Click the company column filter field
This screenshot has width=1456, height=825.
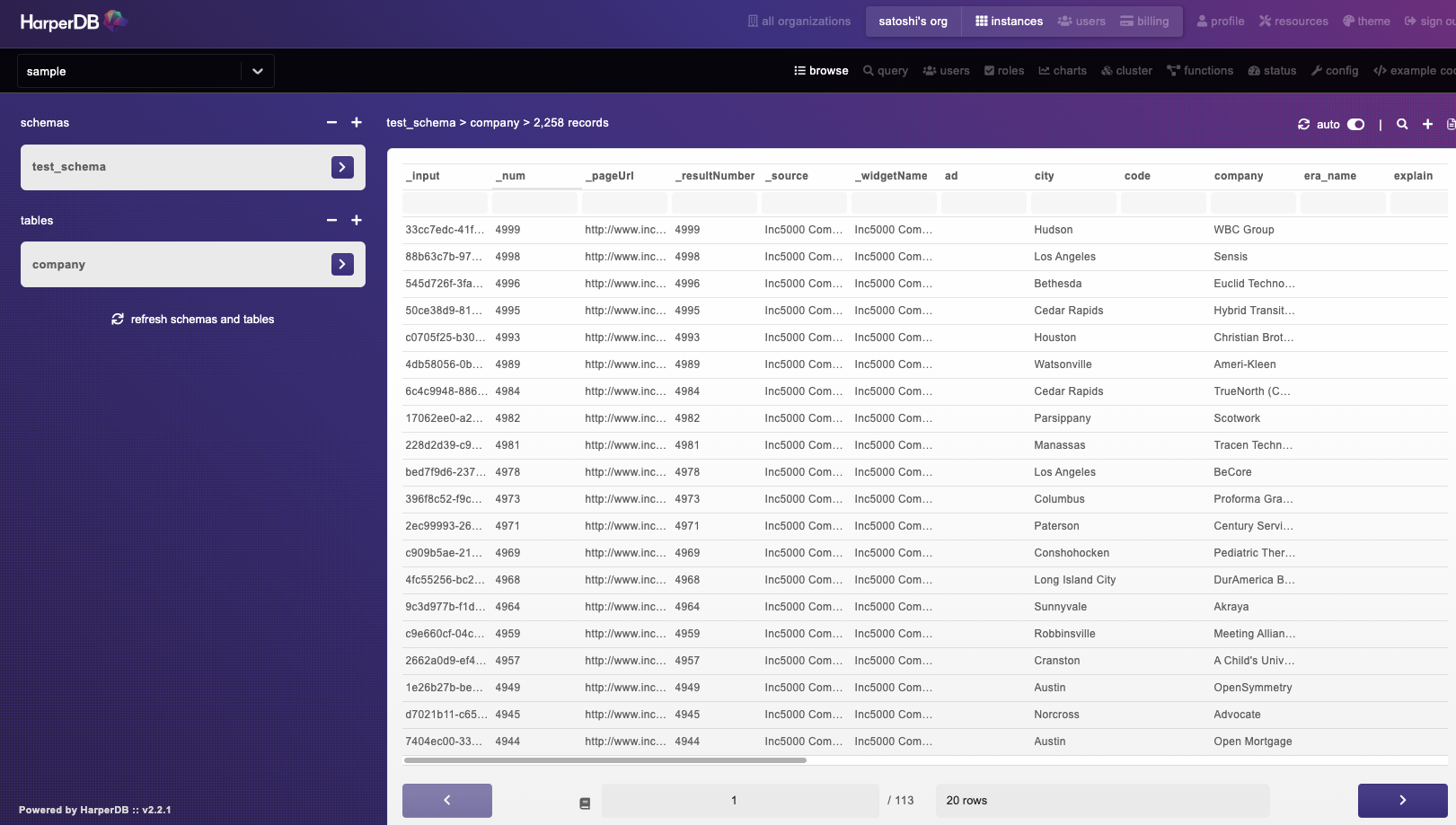coord(1254,203)
